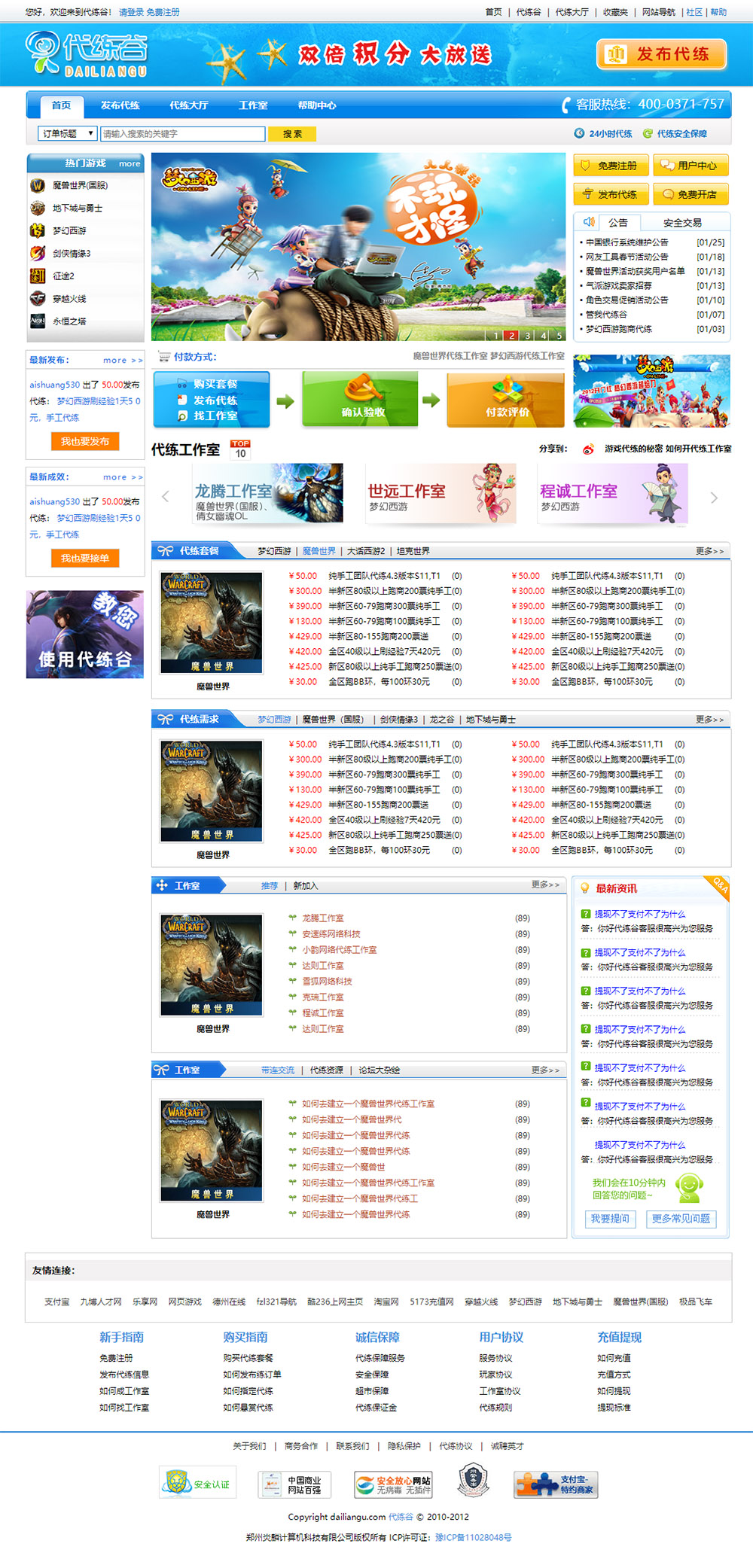Click the 代练安全保障 shield icon

648,133
